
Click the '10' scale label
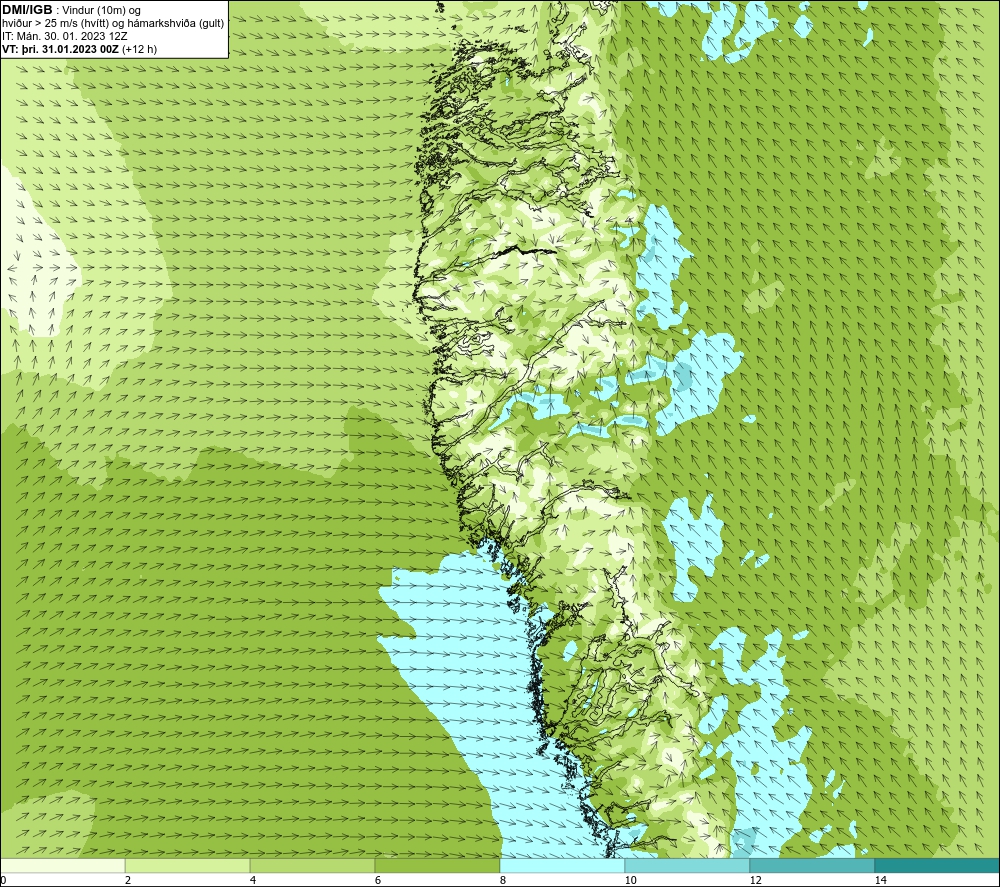click(630, 880)
